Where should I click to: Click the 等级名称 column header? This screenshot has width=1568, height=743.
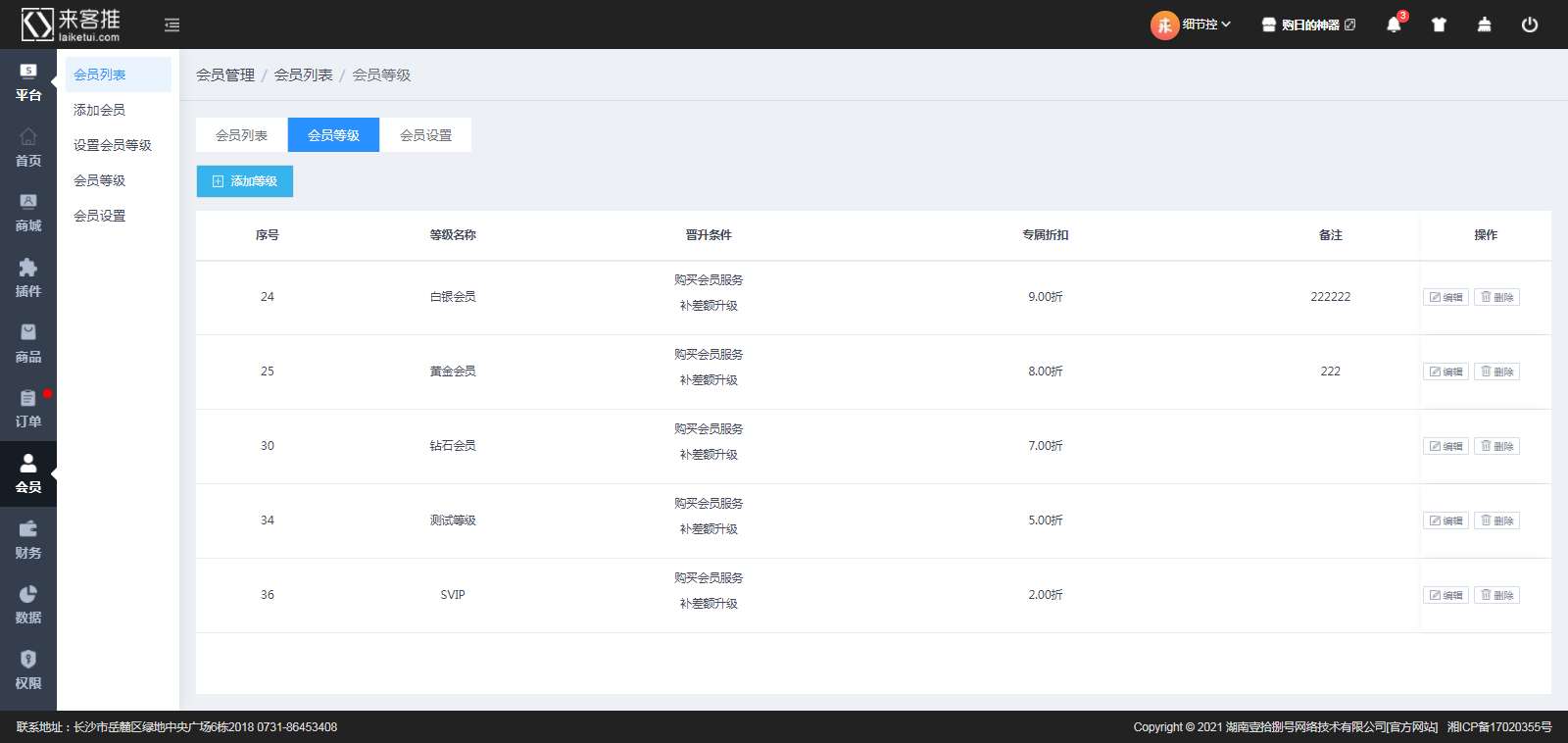(453, 235)
